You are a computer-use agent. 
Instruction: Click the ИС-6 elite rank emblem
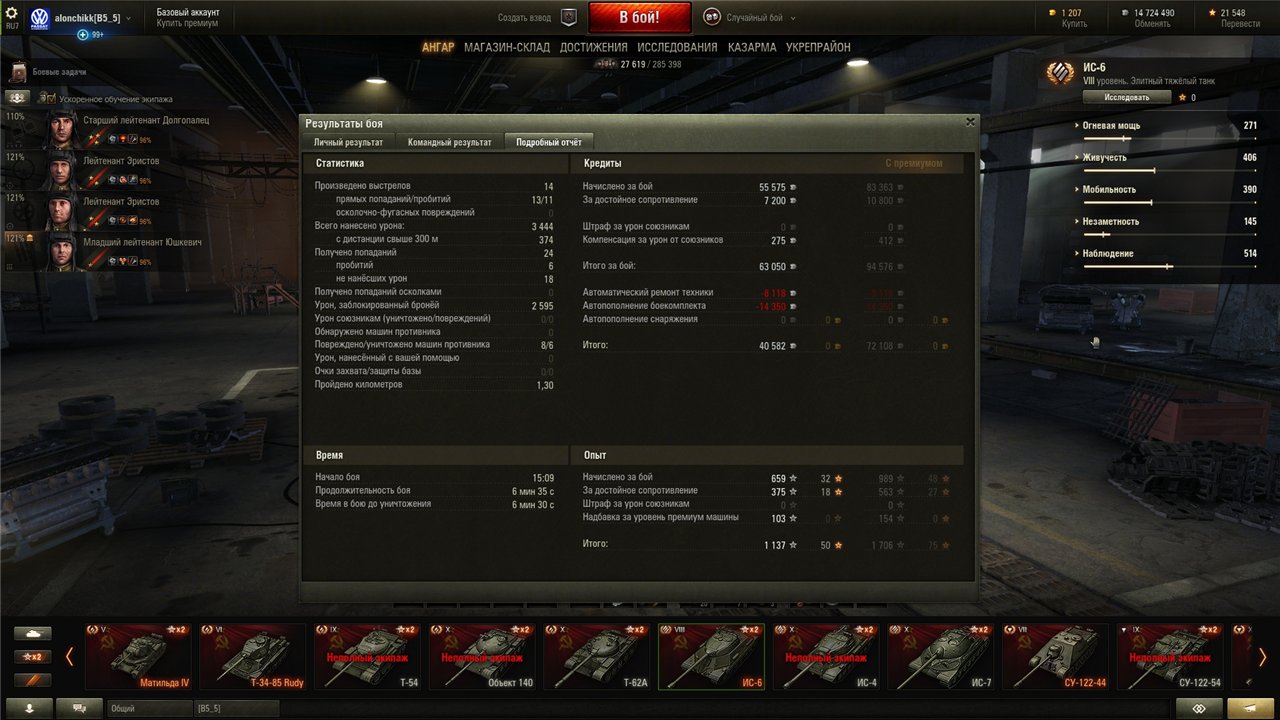1060,73
